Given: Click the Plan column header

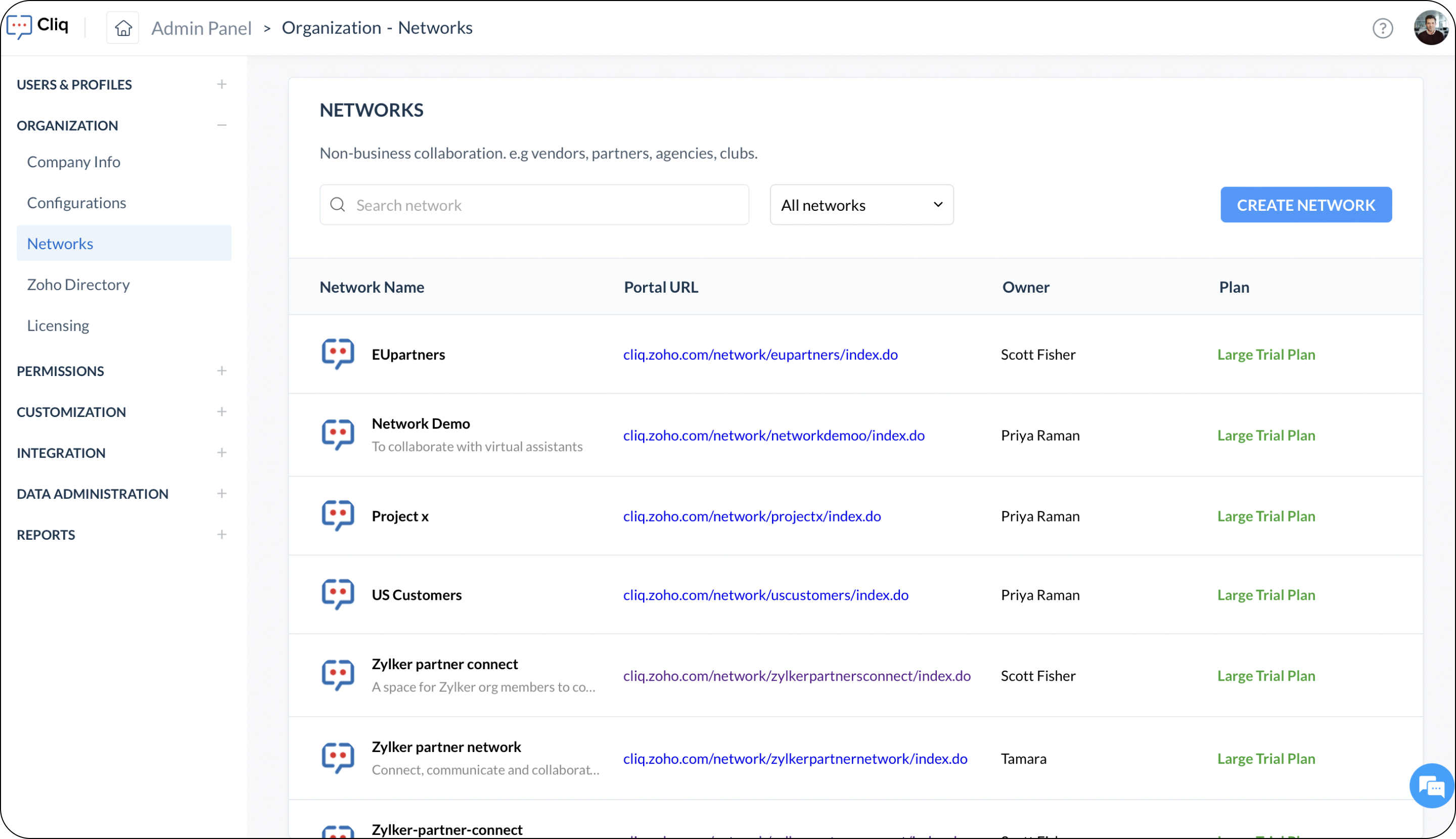Looking at the screenshot, I should [x=1234, y=287].
